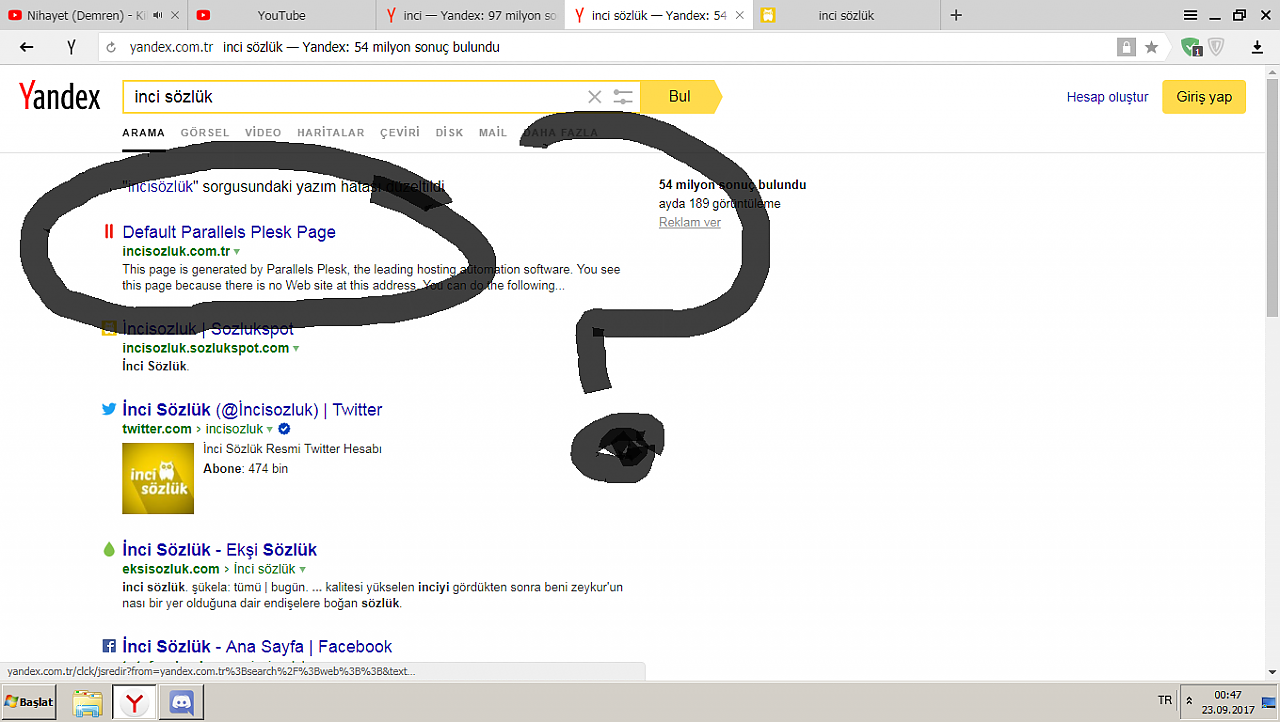1280x722 pixels.
Task: Open the İncisozluk | Sozlukspot result
Action: [x=208, y=329]
